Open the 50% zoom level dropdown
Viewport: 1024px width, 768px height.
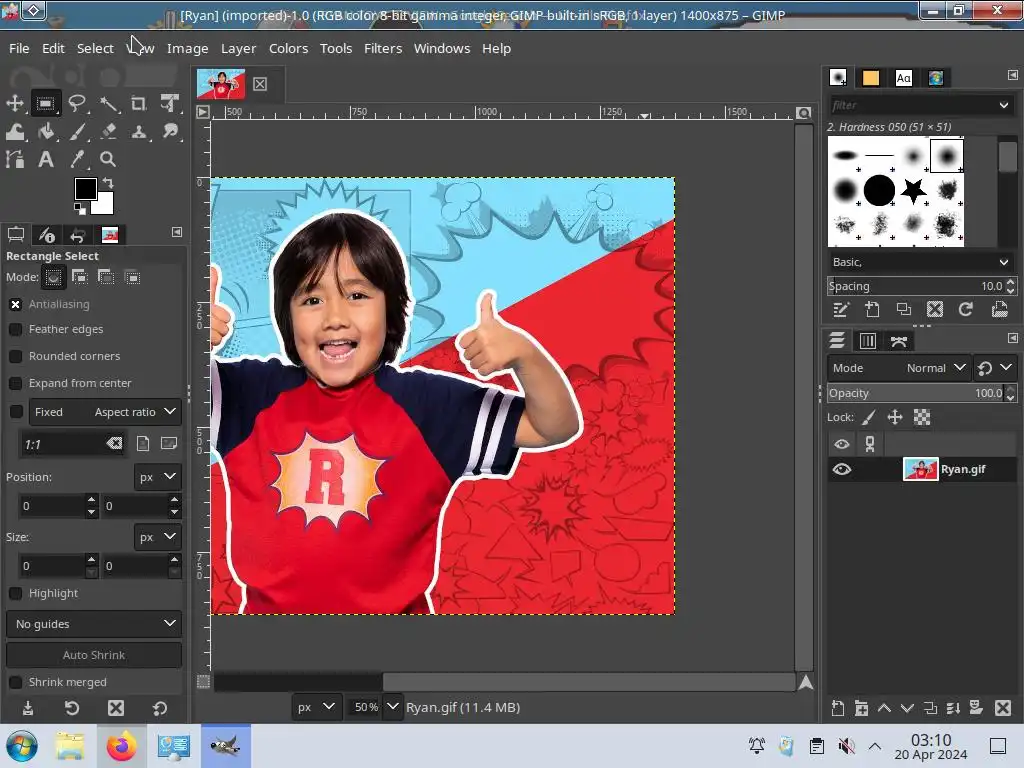[x=392, y=707]
